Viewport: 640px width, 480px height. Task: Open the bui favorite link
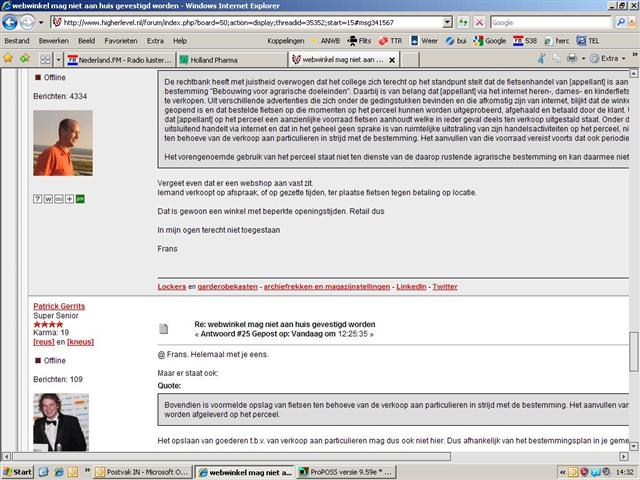456,41
